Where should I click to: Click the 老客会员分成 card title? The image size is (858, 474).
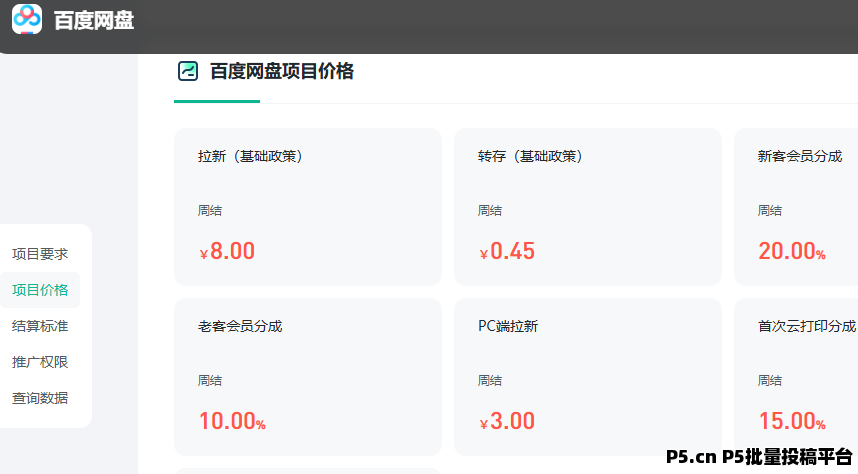[240, 327]
